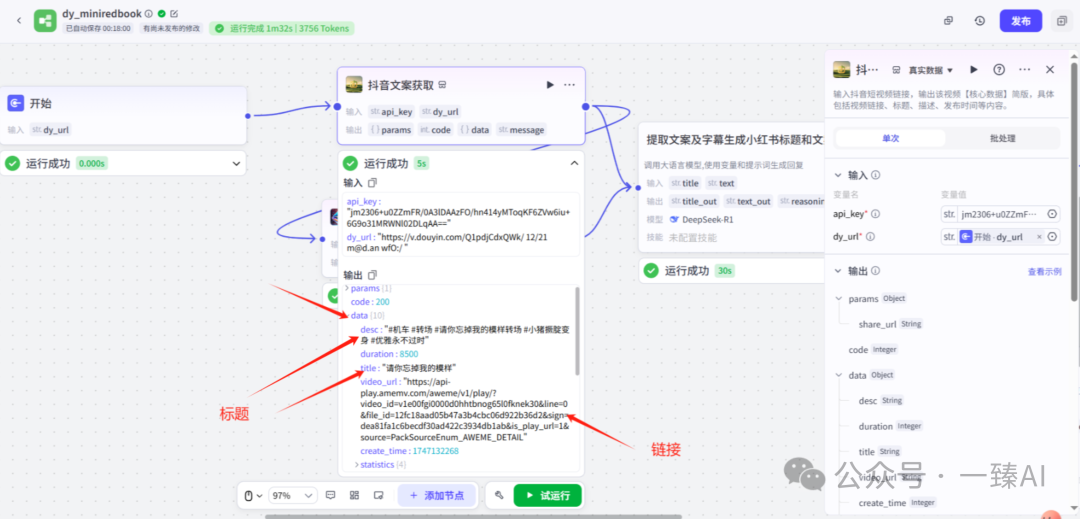The image size is (1080, 519).
Task: Remove the 开始 · dy_url reference tag
Action: [1039, 237]
